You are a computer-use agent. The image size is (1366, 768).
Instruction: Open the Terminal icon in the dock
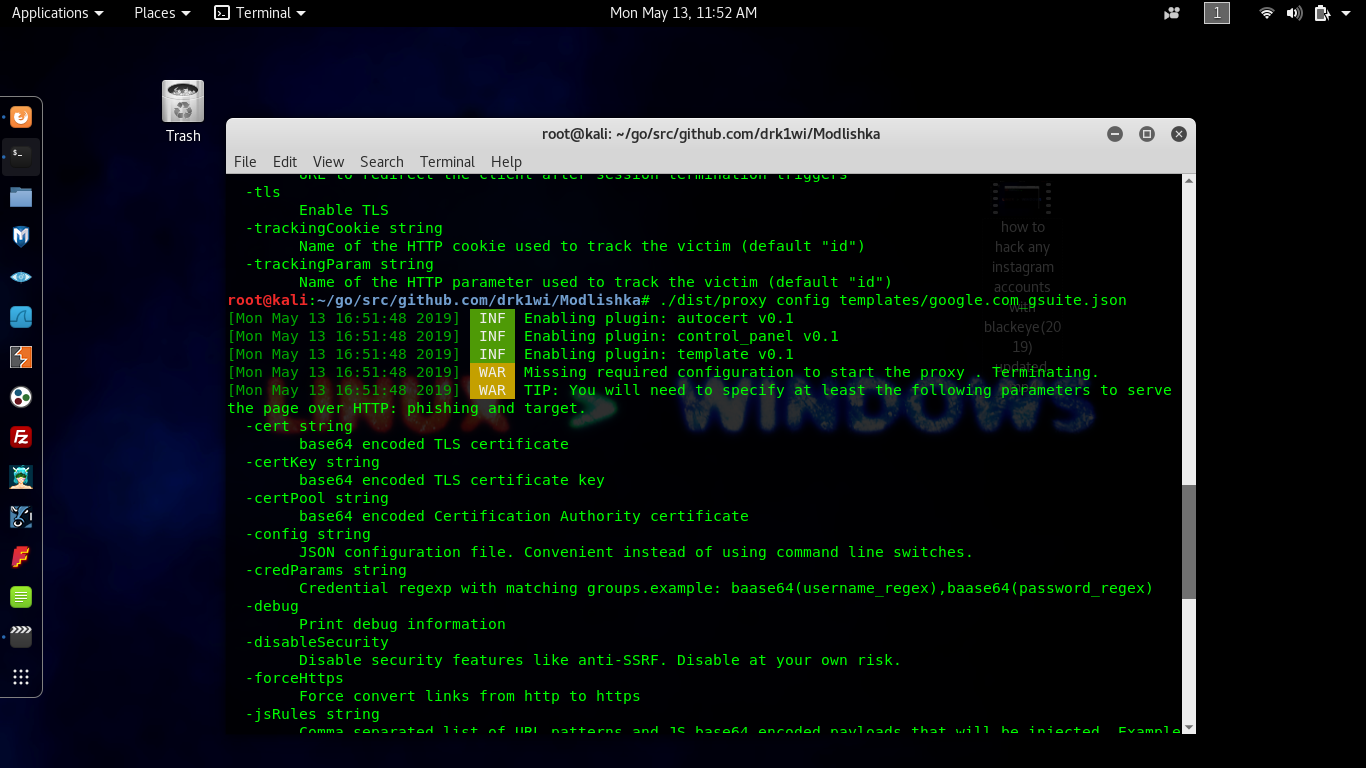coord(21,157)
